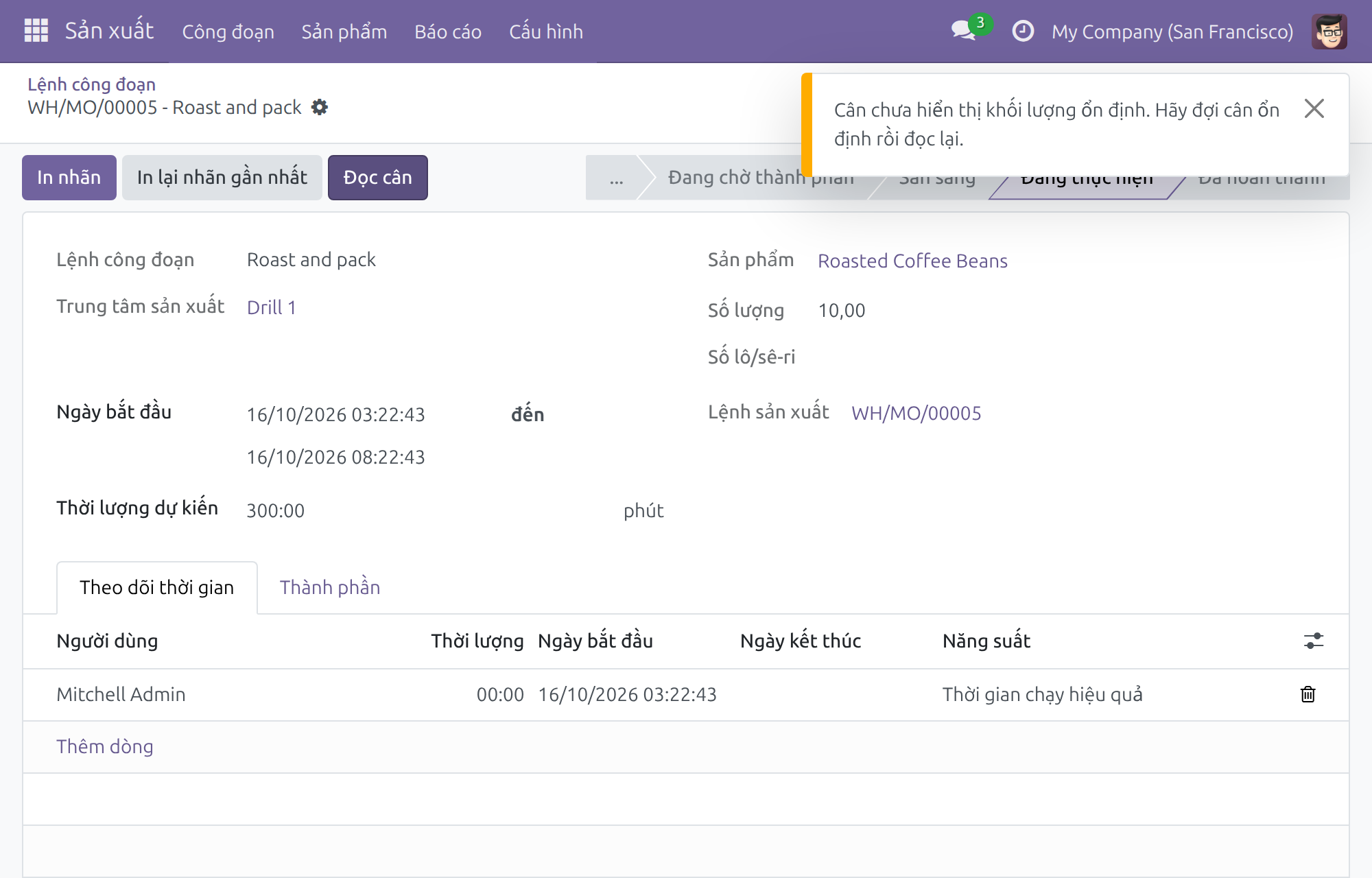Image resolution: width=1372 pixels, height=878 pixels.
Task: Open Mitchell Admin user avatar menu
Action: pos(1329,31)
